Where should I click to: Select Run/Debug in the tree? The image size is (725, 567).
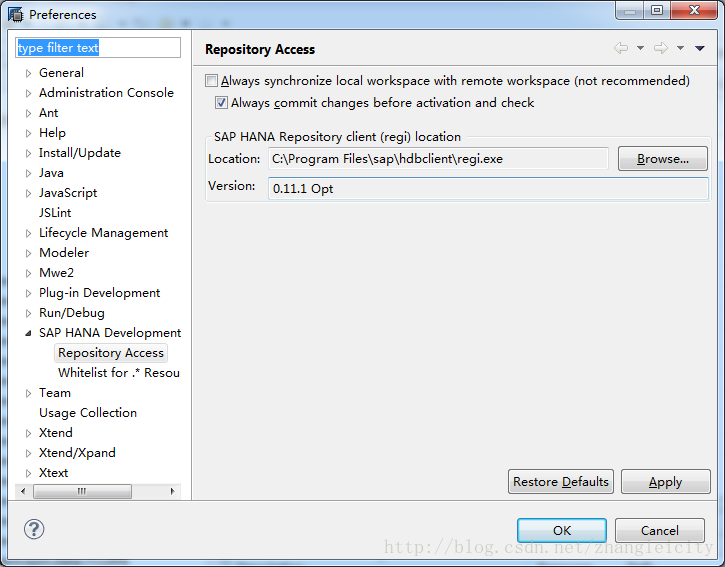point(72,313)
